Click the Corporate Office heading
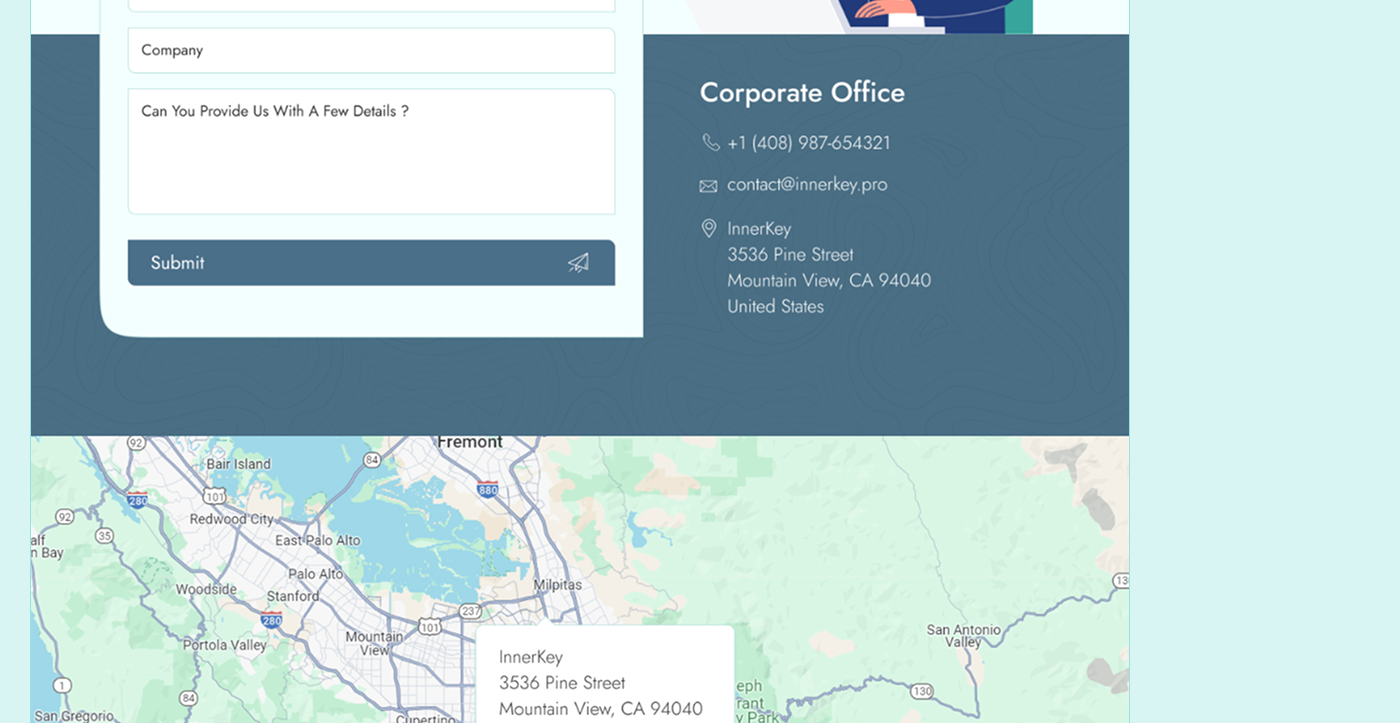The image size is (1400, 723). [802, 93]
